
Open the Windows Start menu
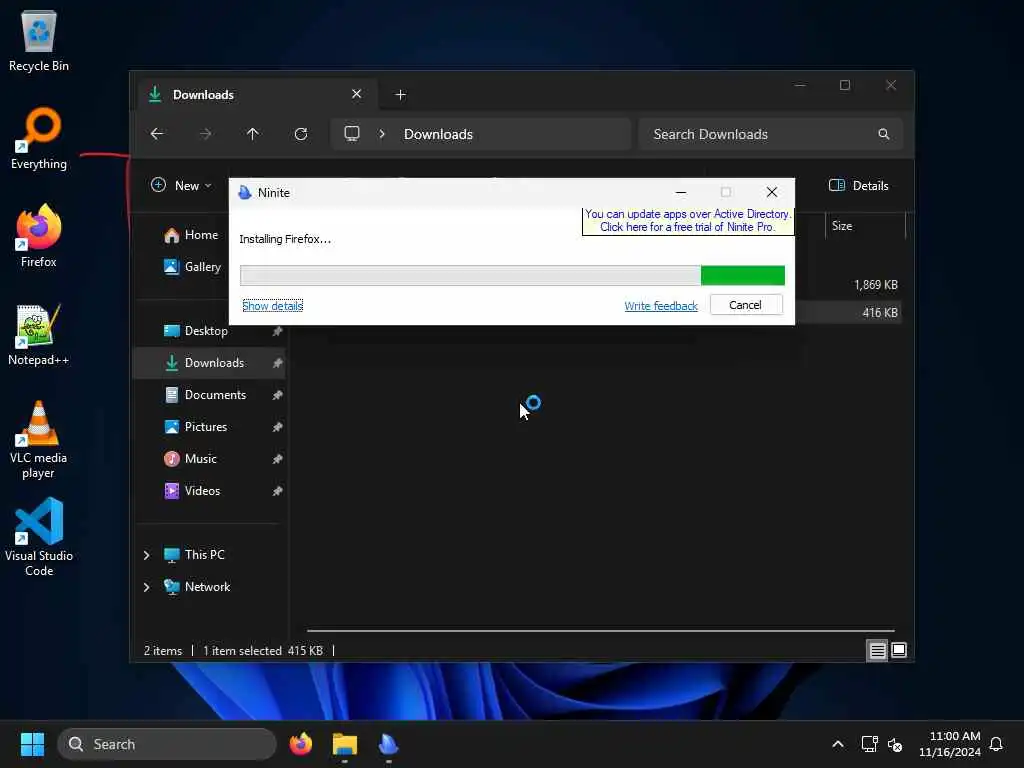(x=32, y=744)
